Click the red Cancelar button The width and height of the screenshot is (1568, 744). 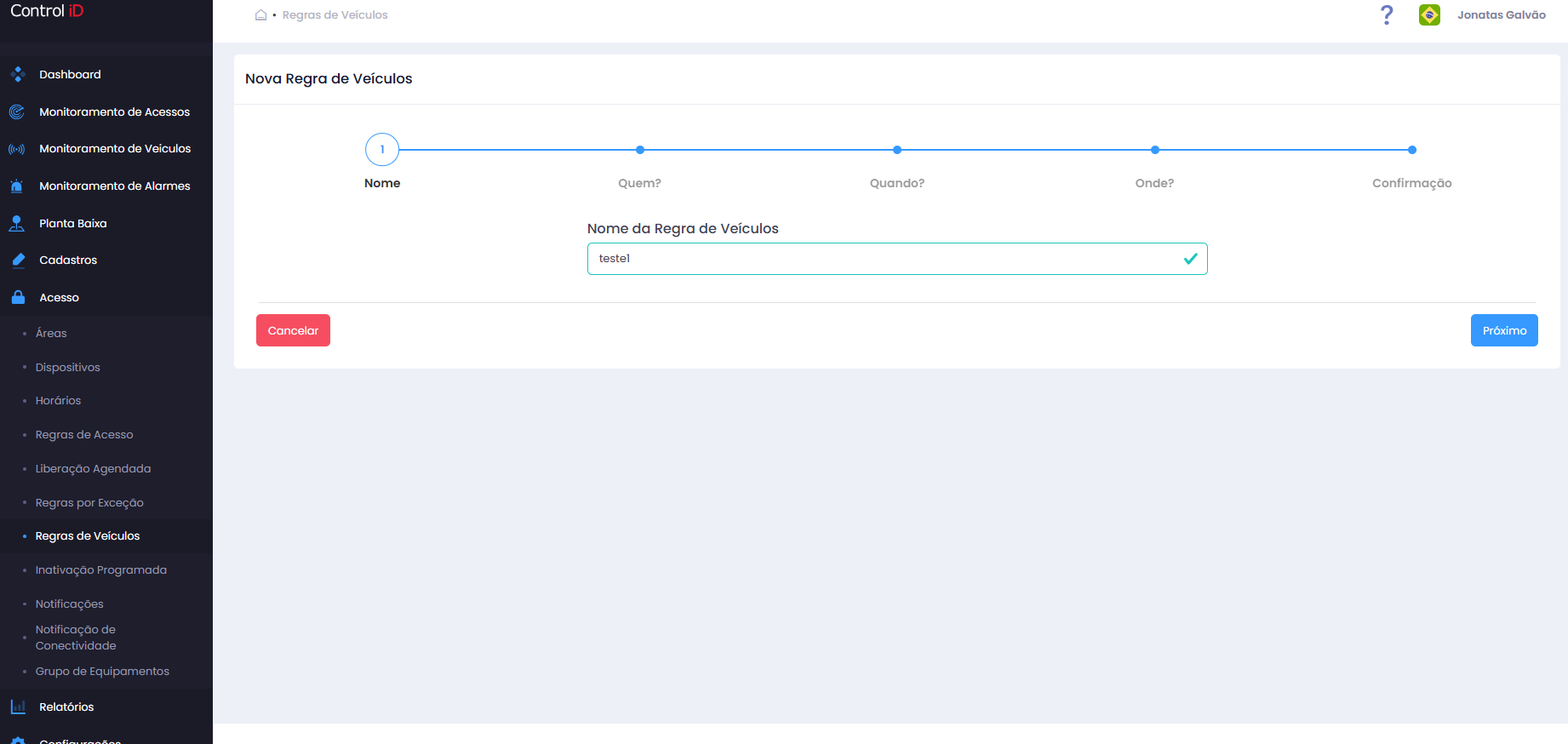pyautogui.click(x=293, y=330)
